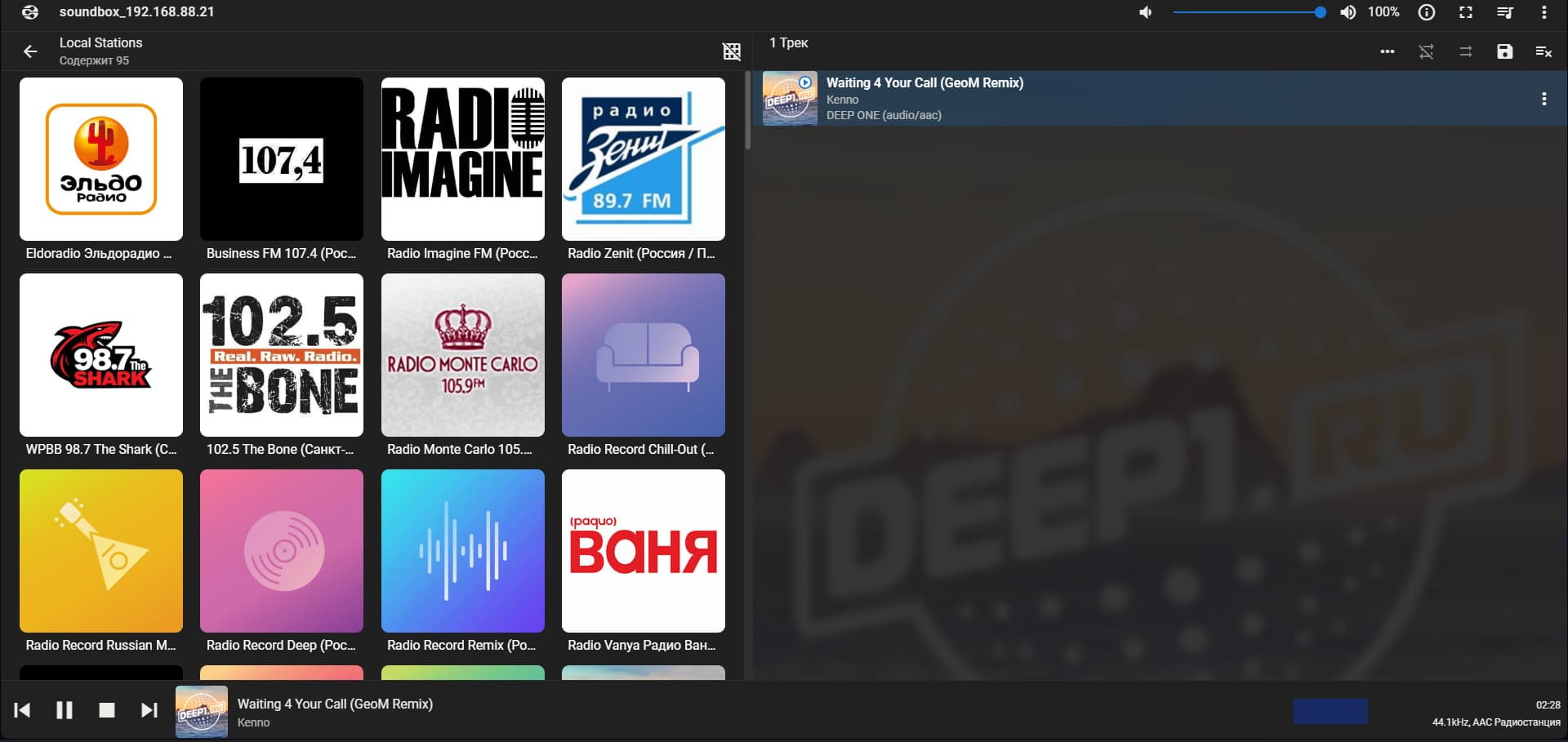Clear the play queue
Screen dimensions: 1568x742
[x=1543, y=51]
